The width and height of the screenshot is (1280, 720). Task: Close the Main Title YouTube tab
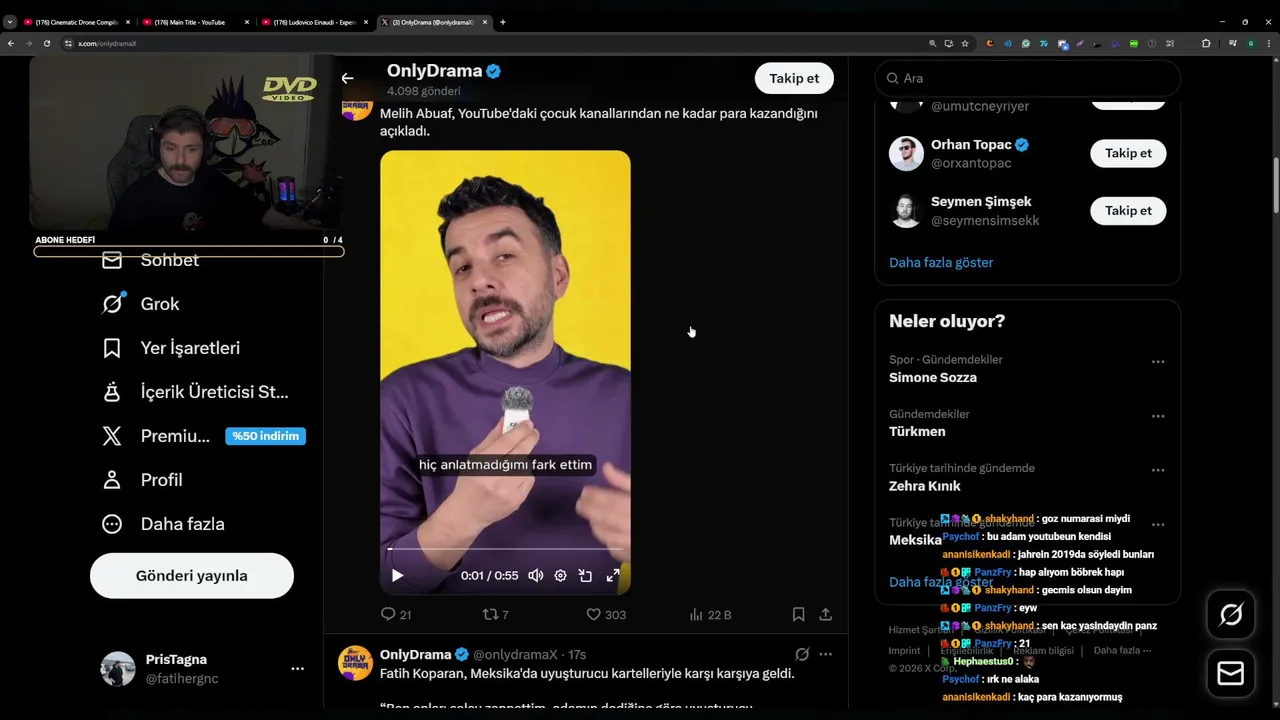pyautogui.click(x=246, y=22)
